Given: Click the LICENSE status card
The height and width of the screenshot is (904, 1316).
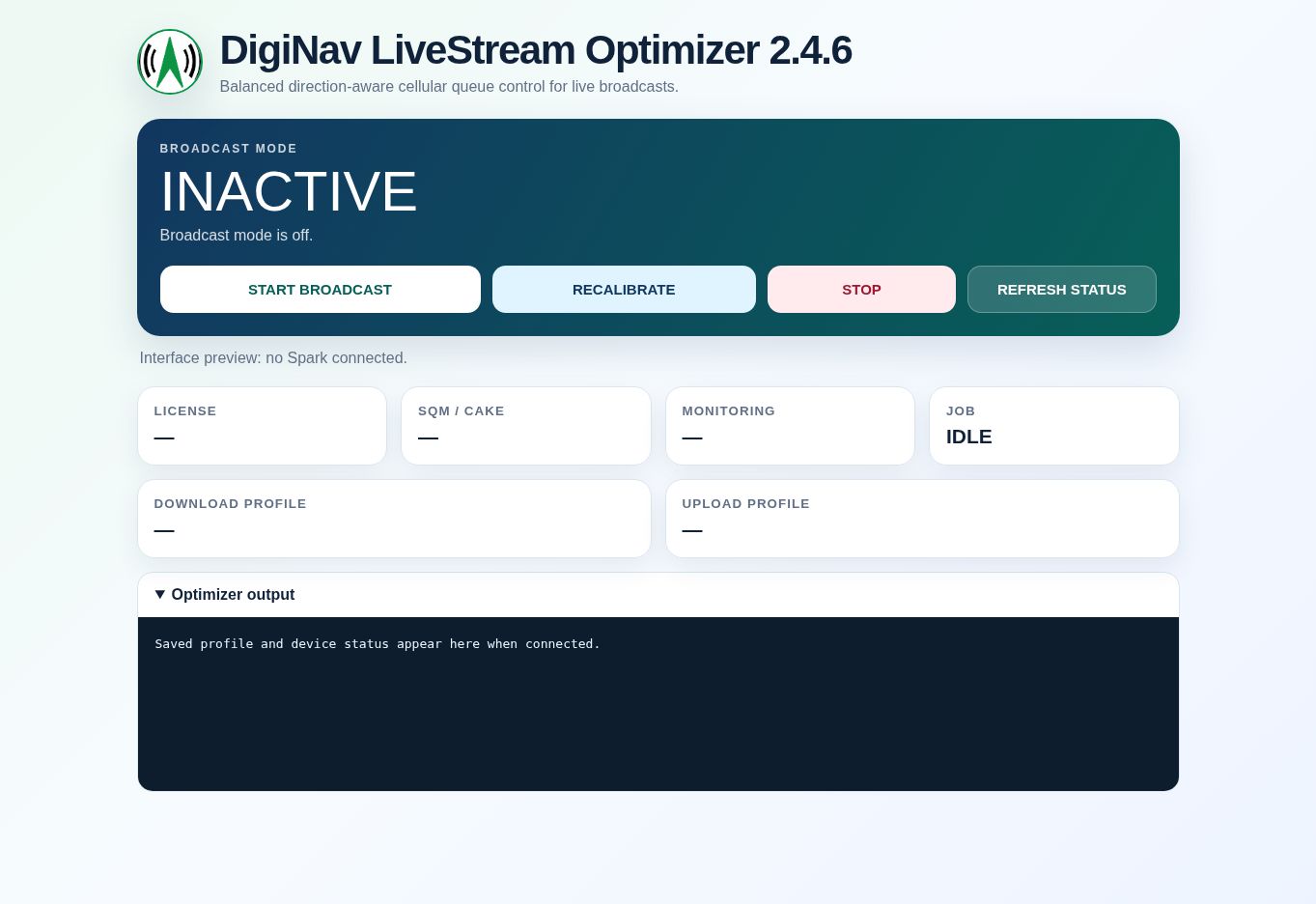Looking at the screenshot, I should [262, 426].
